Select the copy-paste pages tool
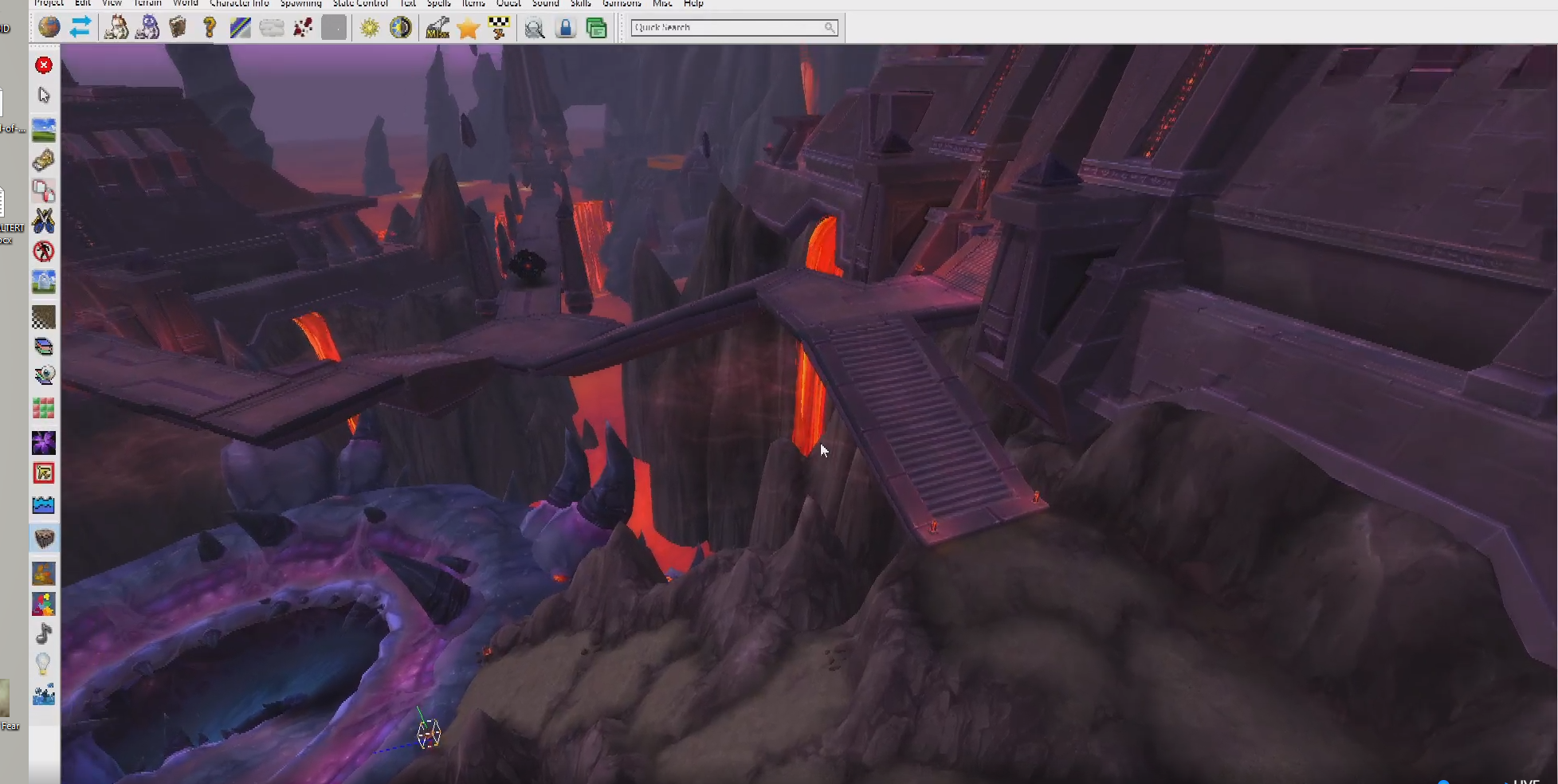1558x784 pixels. (44, 191)
